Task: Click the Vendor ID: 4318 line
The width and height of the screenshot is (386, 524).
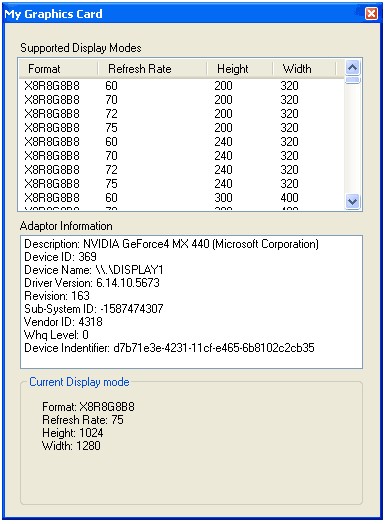Action: pyautogui.click(x=63, y=322)
